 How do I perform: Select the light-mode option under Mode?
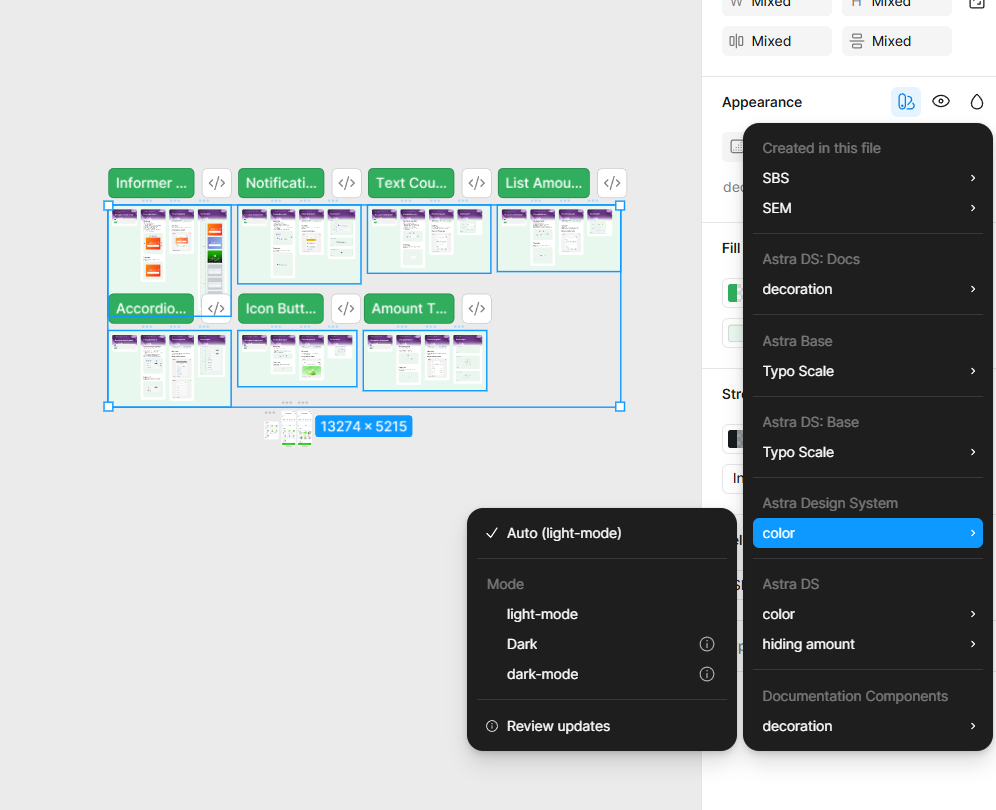click(602, 614)
